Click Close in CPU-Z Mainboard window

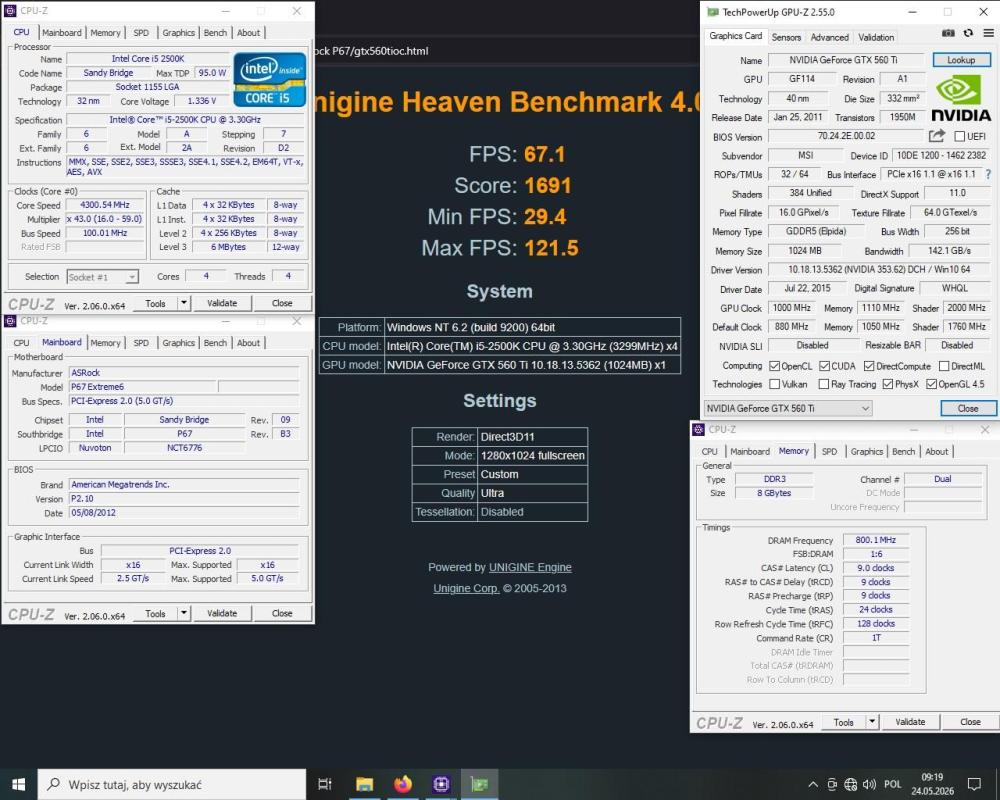point(282,613)
